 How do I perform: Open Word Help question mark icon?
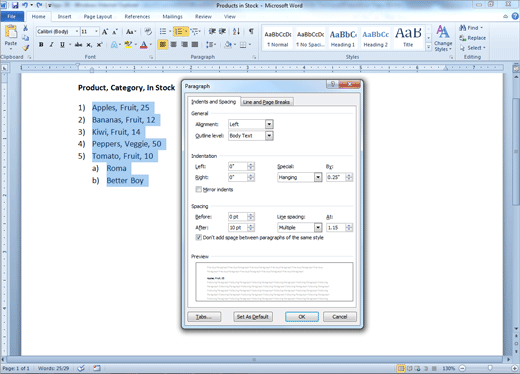pos(515,16)
